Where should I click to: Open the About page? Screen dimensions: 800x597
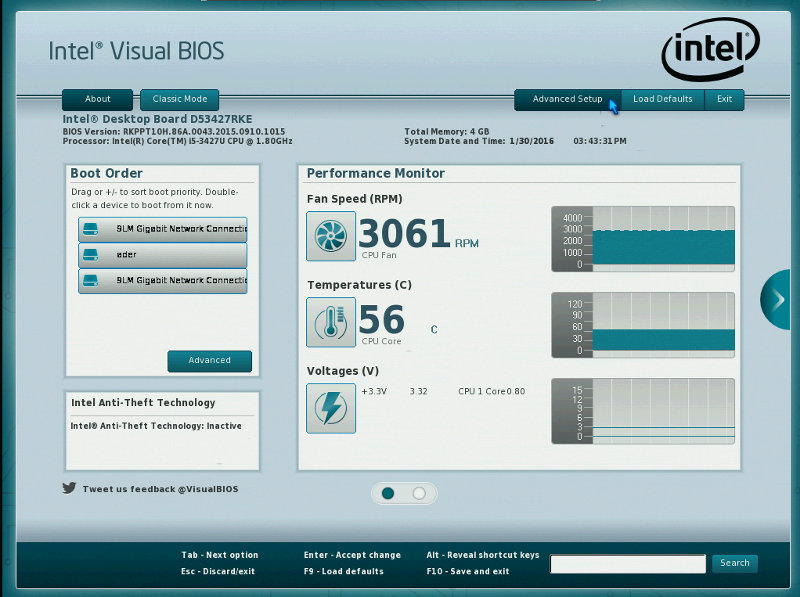pos(97,100)
